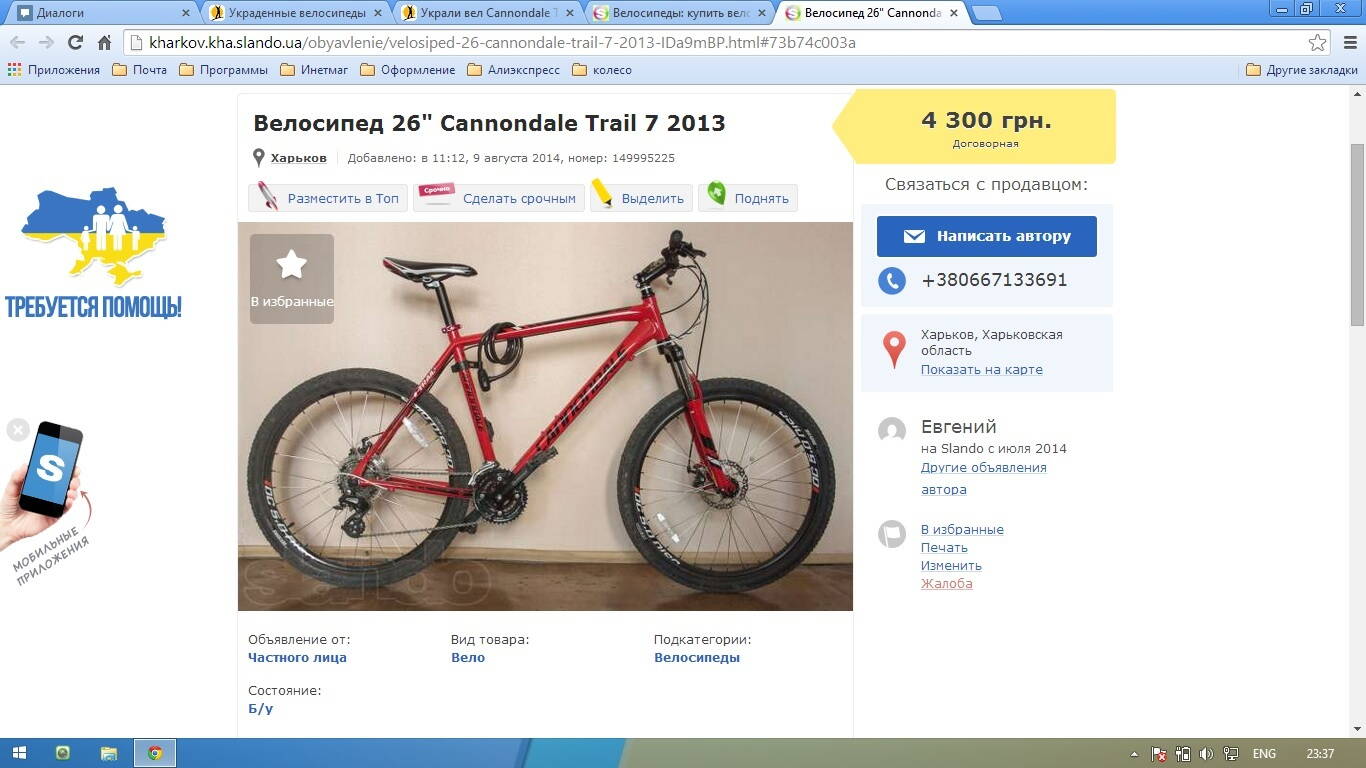Open File Explorer from taskbar
The width and height of the screenshot is (1366, 768).
(x=109, y=753)
